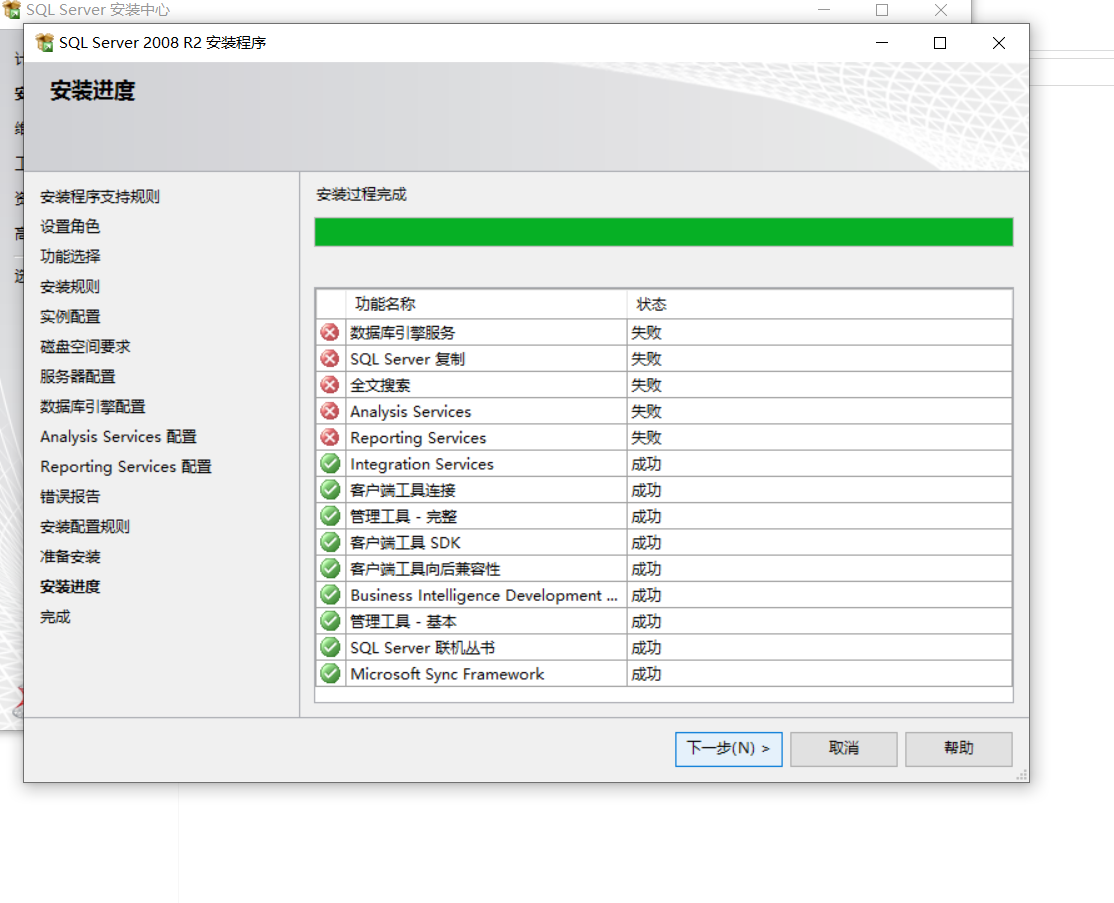Click the 完成 step in sidebar
The width and height of the screenshot is (1114, 903).
(55, 617)
